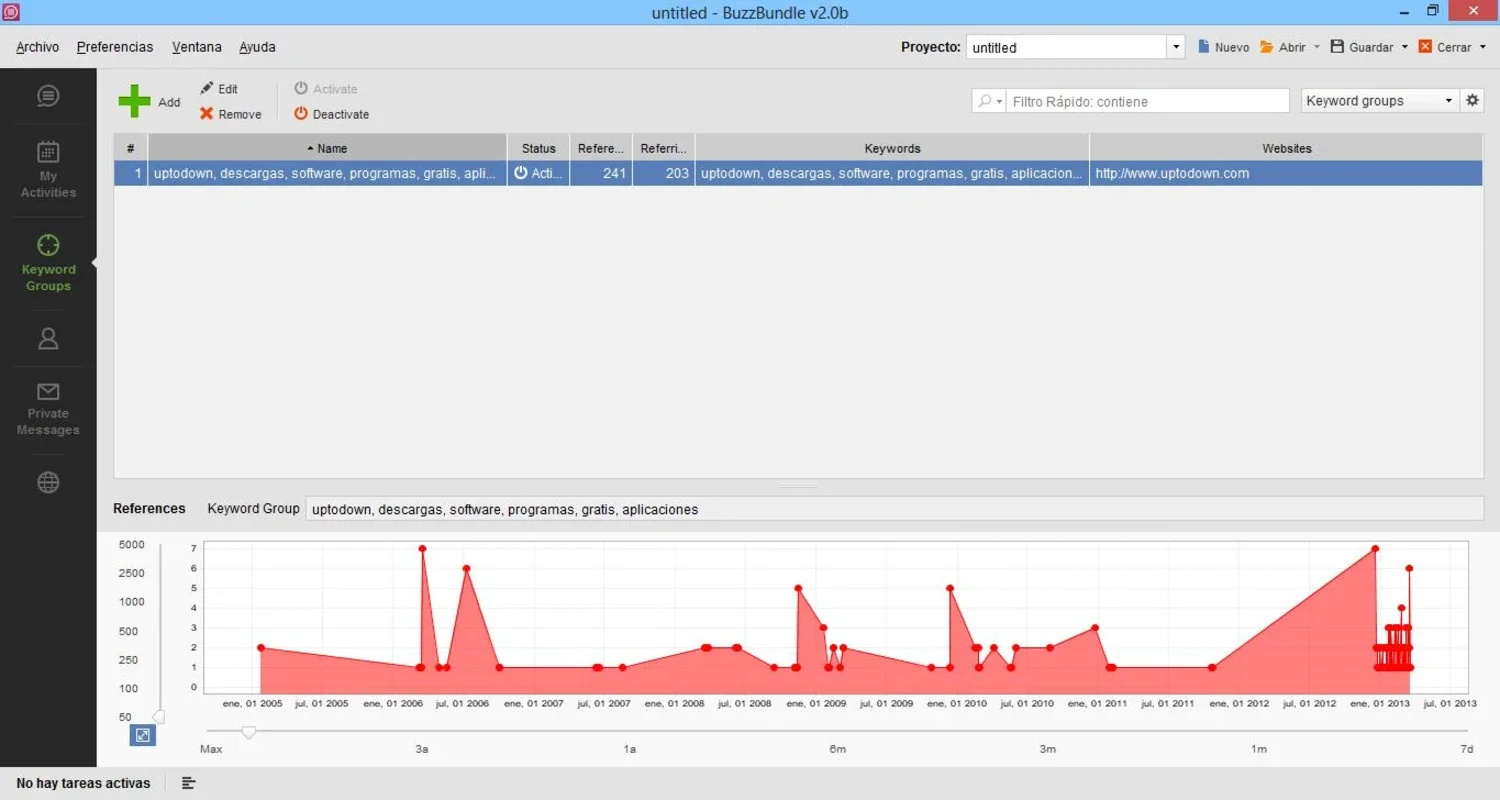1500x800 pixels.
Task: Click the globe sidebar icon
Action: [x=48, y=482]
